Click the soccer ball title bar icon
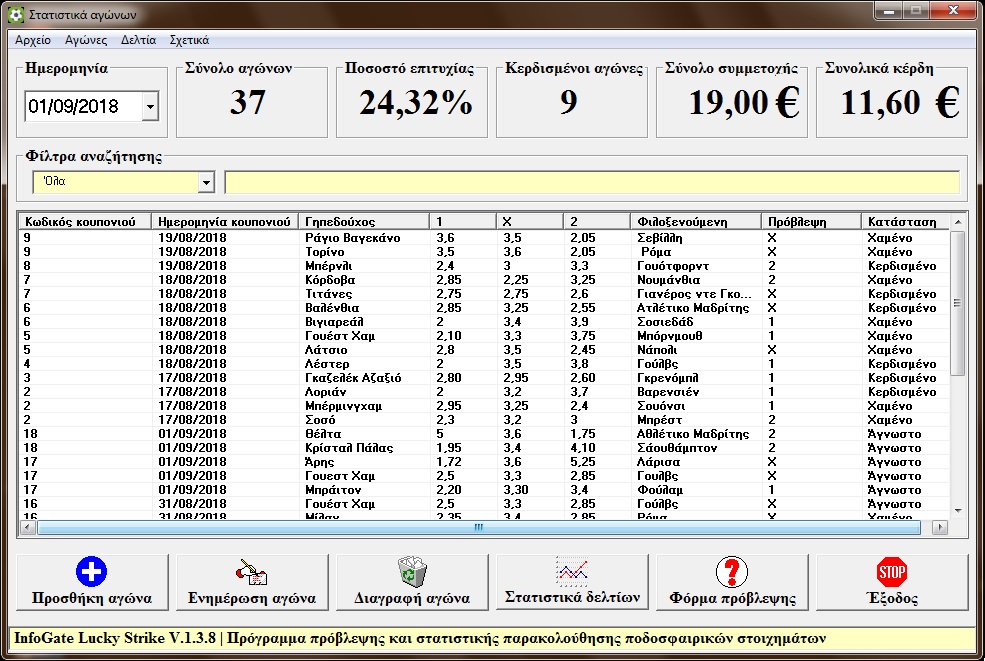The height and width of the screenshot is (661, 985). tap(15, 15)
